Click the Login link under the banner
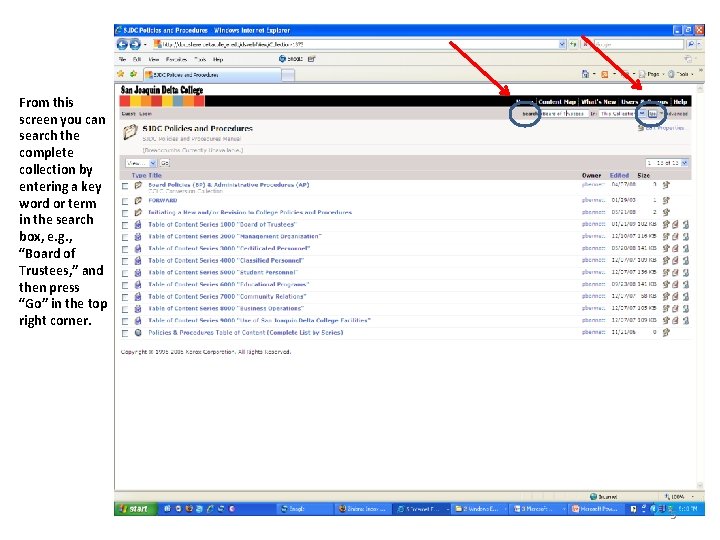The width and height of the screenshot is (720, 540). coord(145,113)
